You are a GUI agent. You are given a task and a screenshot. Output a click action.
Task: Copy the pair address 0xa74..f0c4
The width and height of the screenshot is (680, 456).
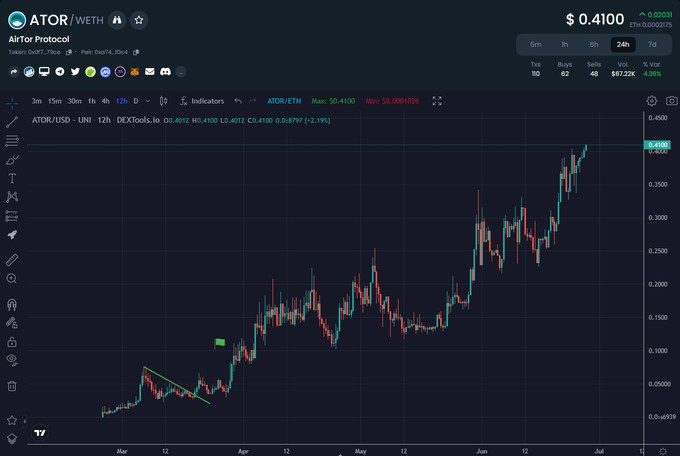[x=136, y=52]
